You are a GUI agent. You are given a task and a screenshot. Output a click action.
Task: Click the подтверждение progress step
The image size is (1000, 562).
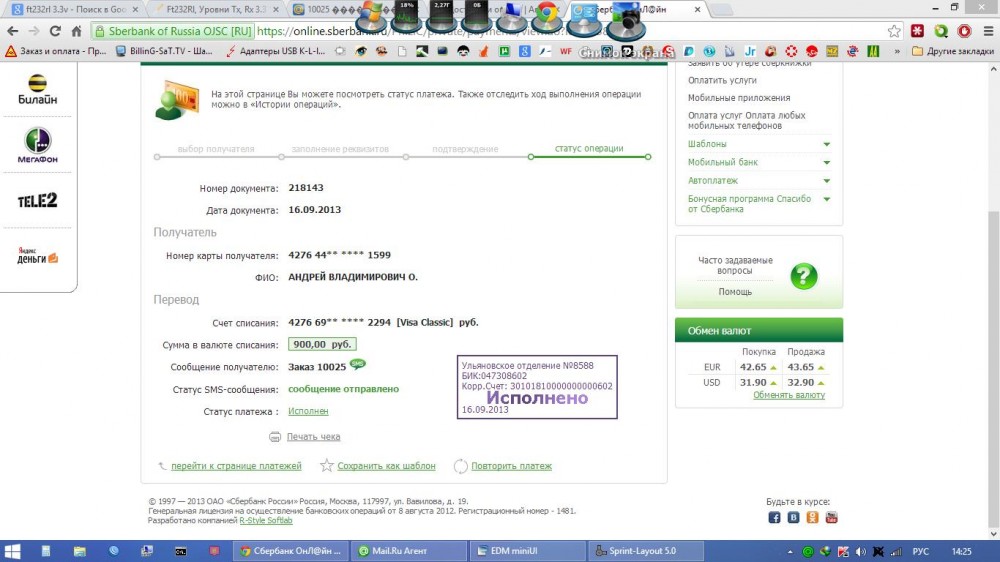[465, 149]
